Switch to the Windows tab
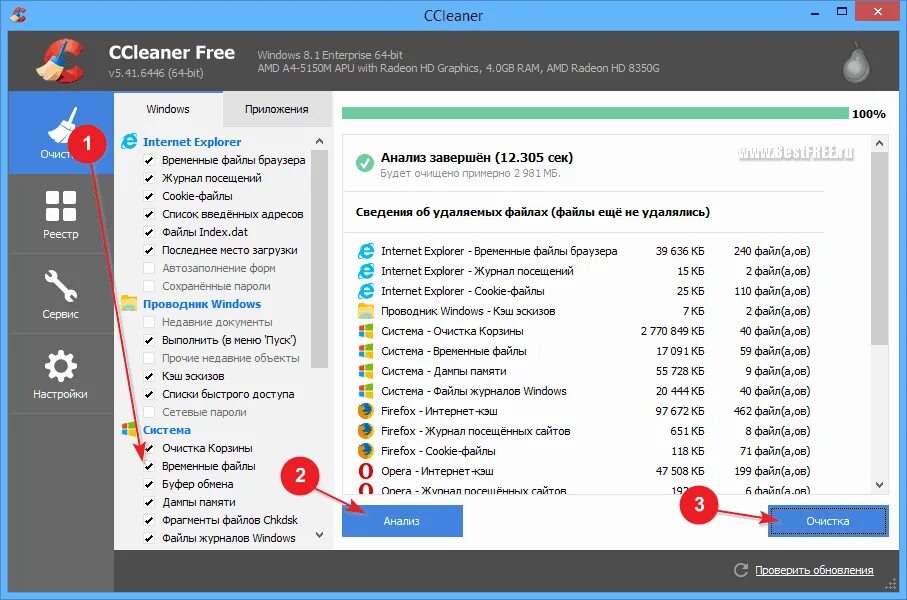Viewport: 907px width, 600px height. pyautogui.click(x=168, y=109)
